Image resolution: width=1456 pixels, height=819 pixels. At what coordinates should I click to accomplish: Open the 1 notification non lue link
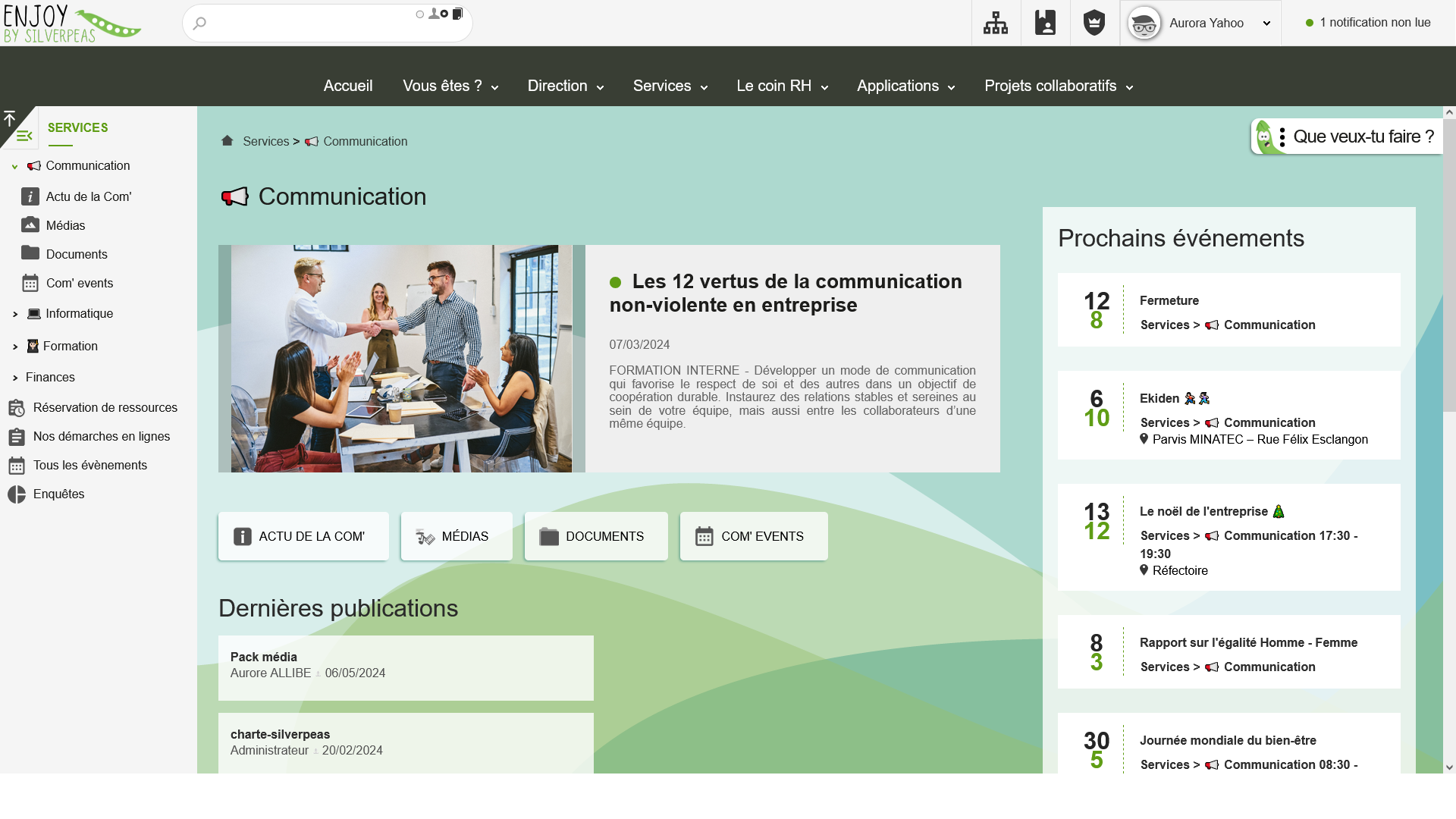1375,23
